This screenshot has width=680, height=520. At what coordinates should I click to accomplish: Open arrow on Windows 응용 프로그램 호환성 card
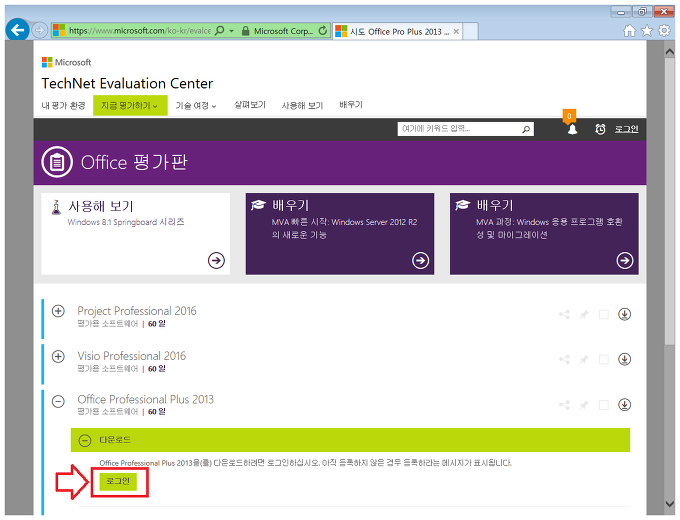pyautogui.click(x=624, y=260)
